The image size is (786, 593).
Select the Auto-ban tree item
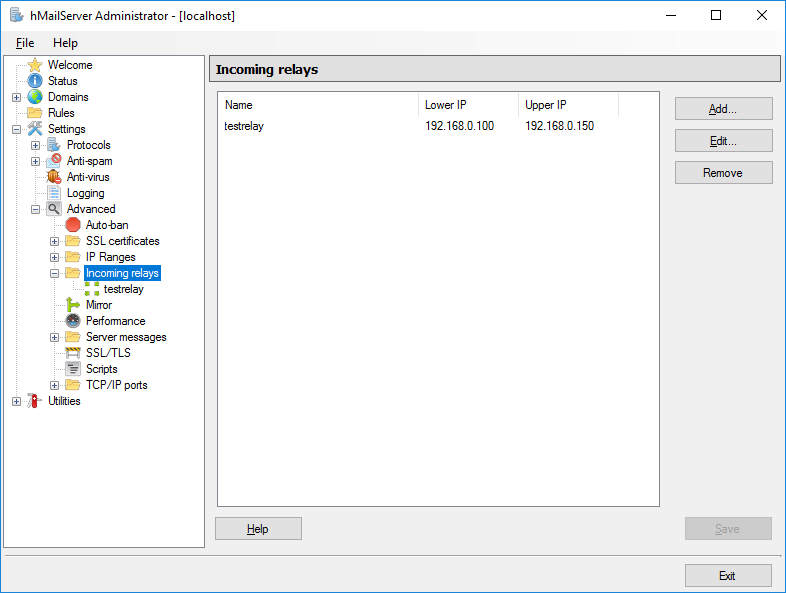107,225
